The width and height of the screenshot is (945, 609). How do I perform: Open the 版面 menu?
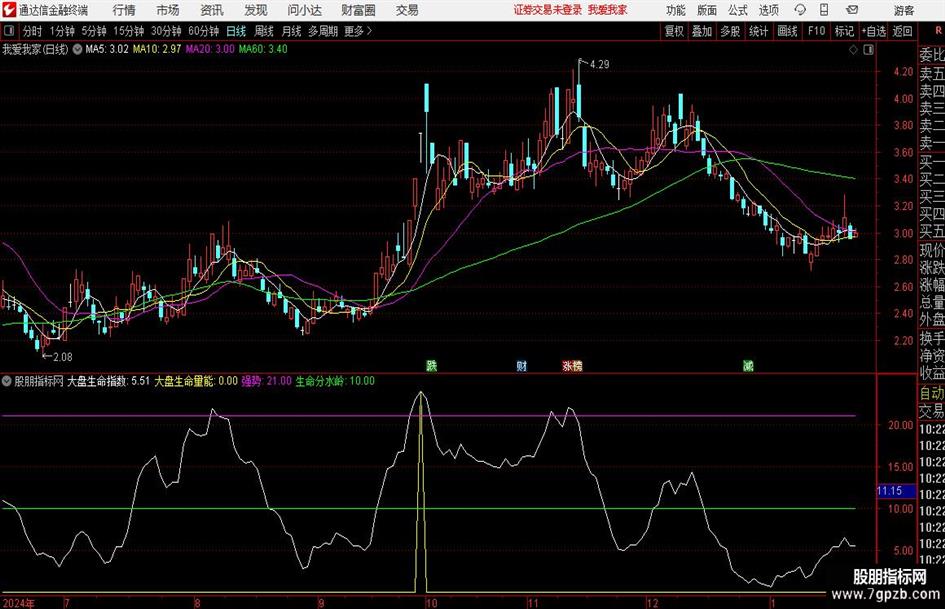707,10
